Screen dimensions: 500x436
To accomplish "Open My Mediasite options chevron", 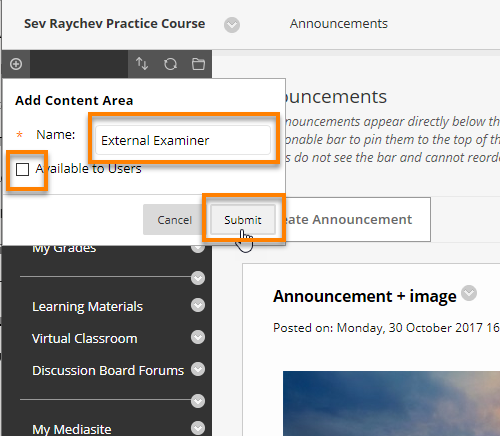I will point(198,428).
